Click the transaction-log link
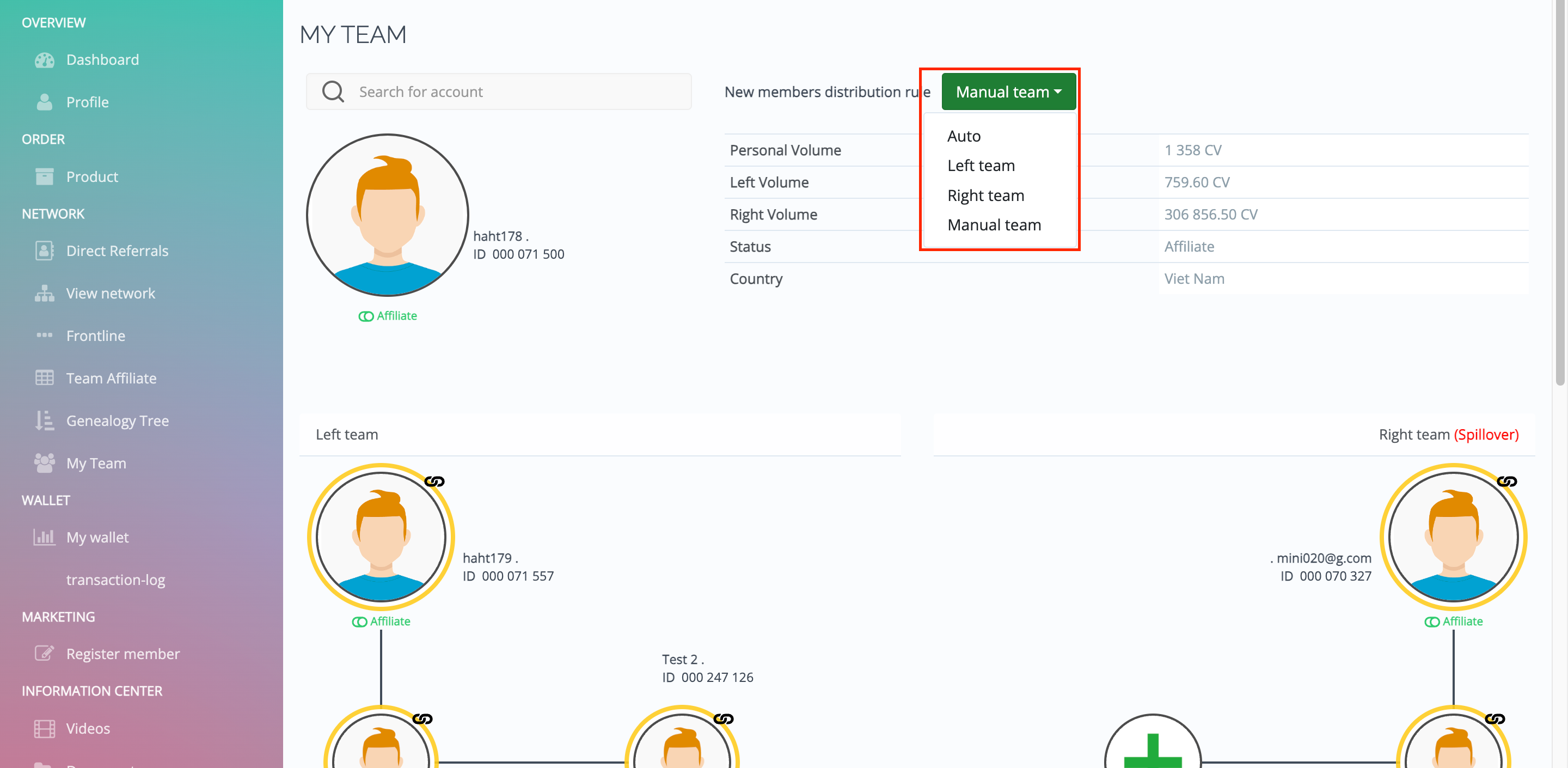The width and height of the screenshot is (1568, 768). [115, 580]
